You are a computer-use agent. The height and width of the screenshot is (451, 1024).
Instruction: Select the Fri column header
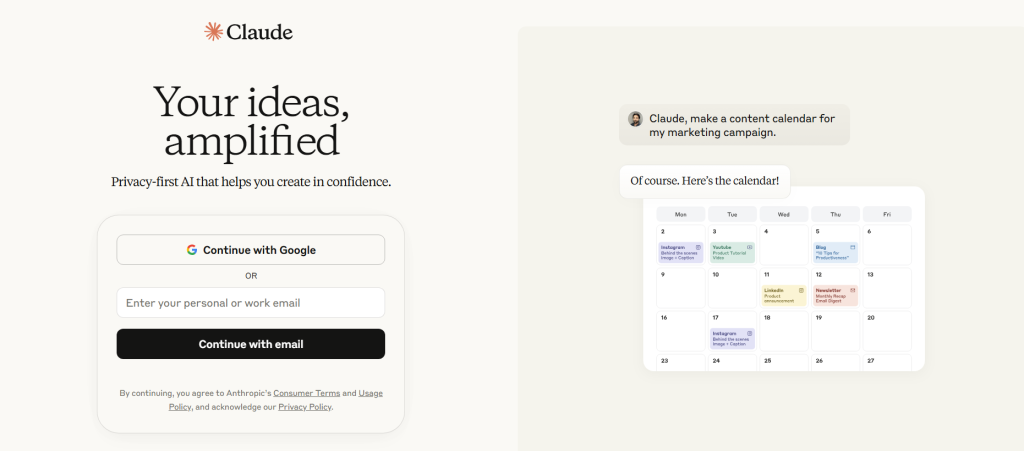point(887,214)
